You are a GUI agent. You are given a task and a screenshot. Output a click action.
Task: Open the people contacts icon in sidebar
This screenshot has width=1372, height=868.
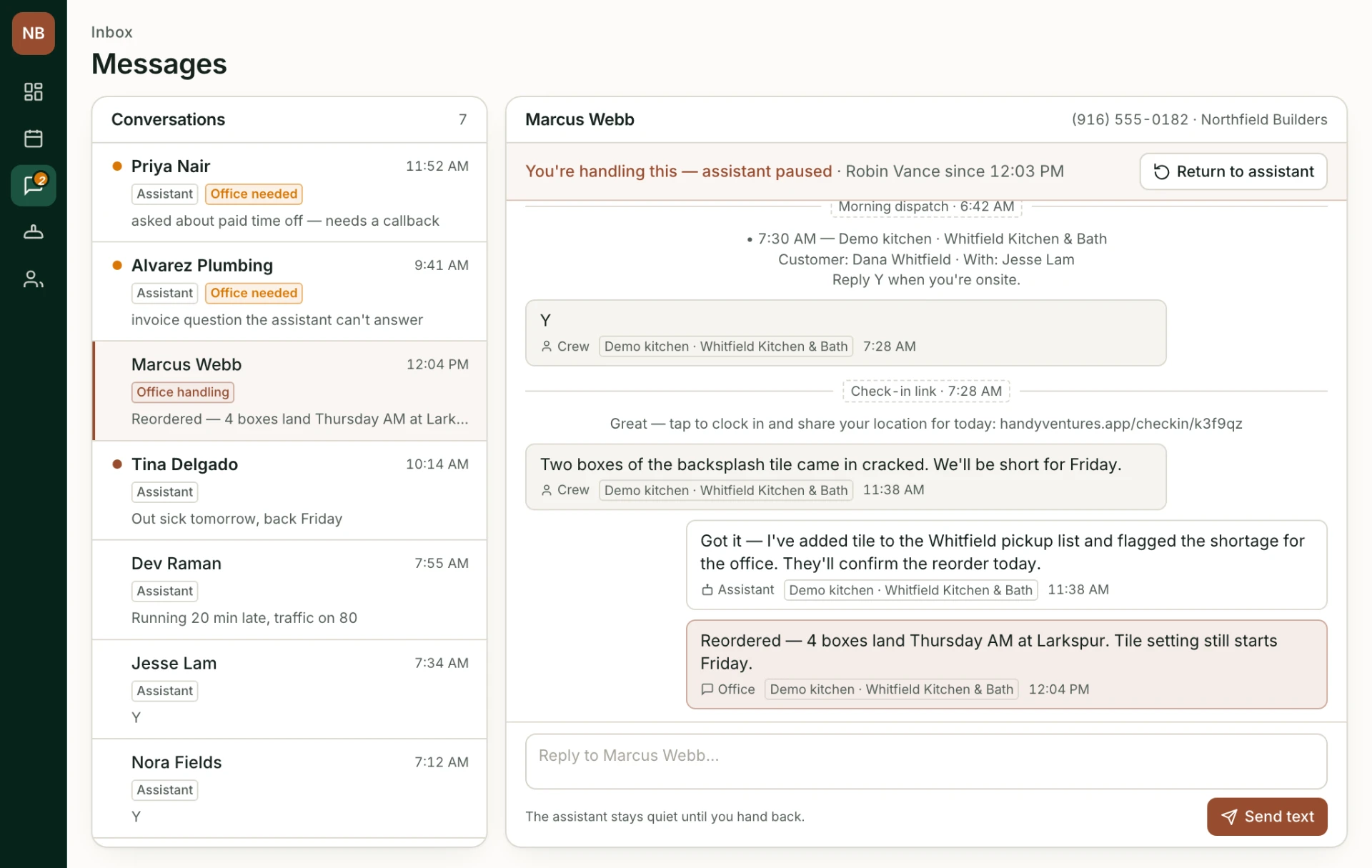(x=33, y=279)
